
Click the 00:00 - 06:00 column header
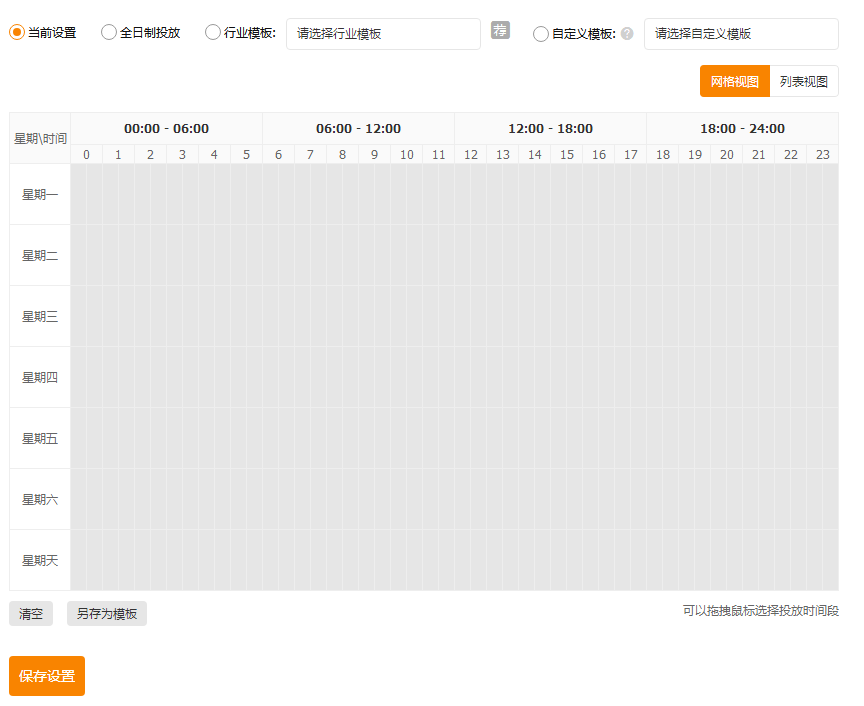(x=166, y=128)
